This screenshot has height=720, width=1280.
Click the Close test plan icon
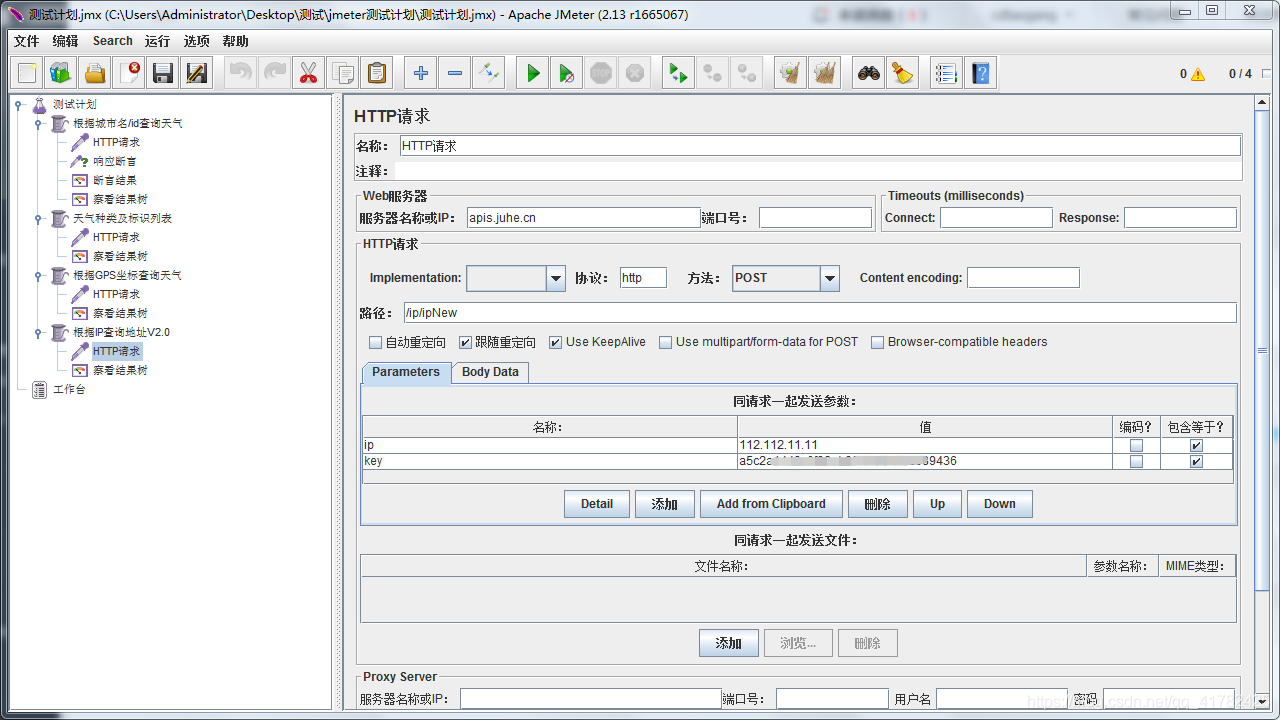coord(129,73)
